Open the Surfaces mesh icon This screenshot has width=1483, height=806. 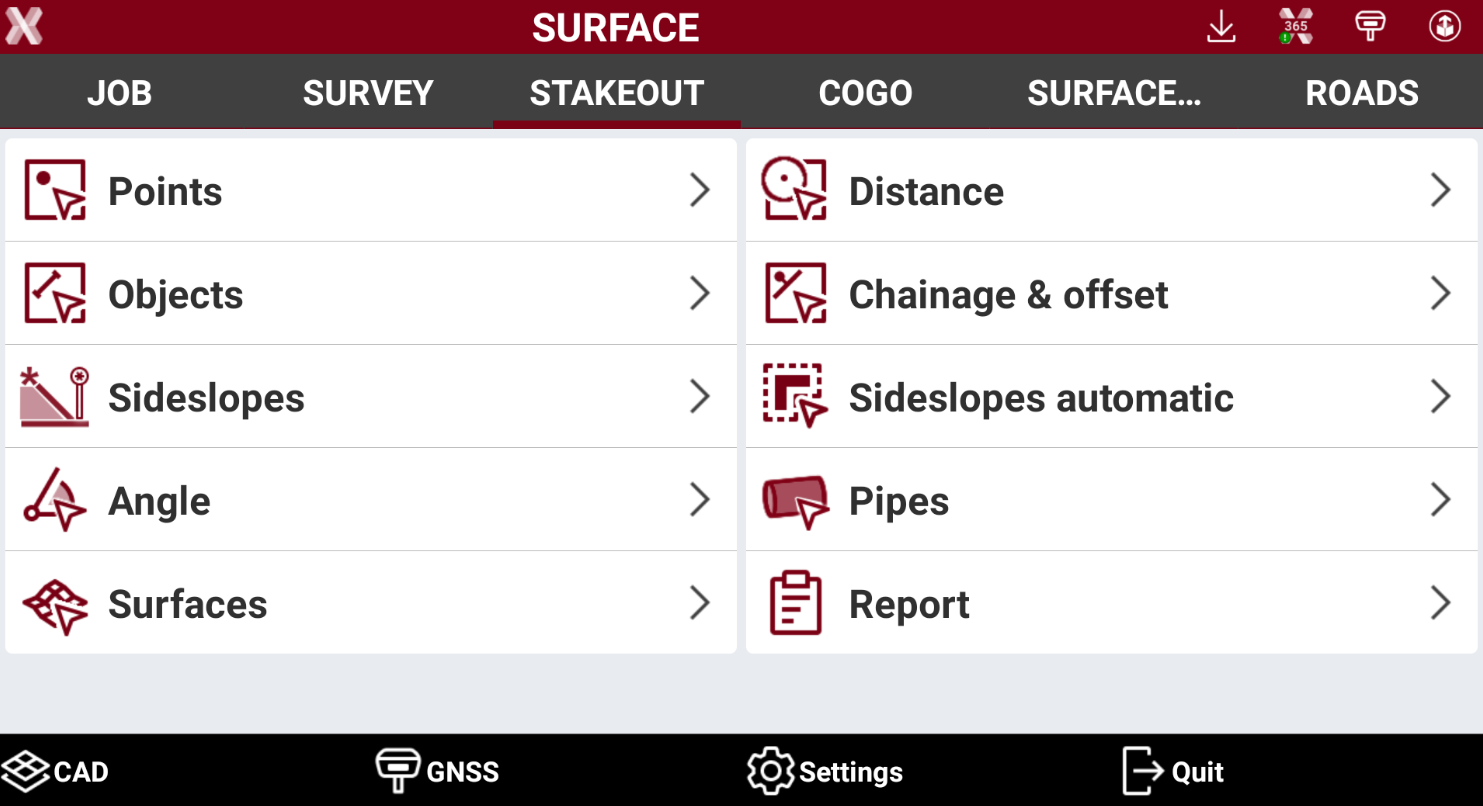click(55, 604)
